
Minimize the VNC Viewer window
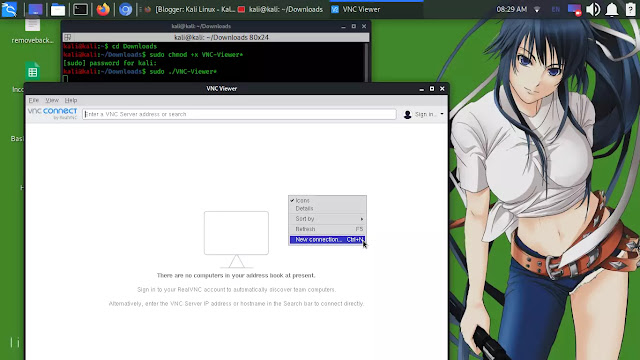pyautogui.click(x=422, y=89)
